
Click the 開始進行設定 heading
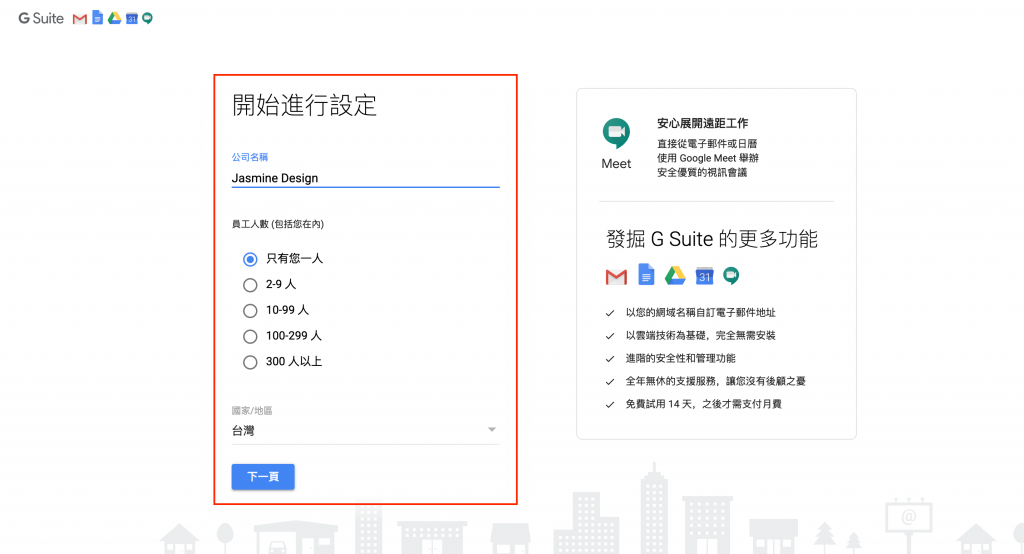pyautogui.click(x=304, y=105)
